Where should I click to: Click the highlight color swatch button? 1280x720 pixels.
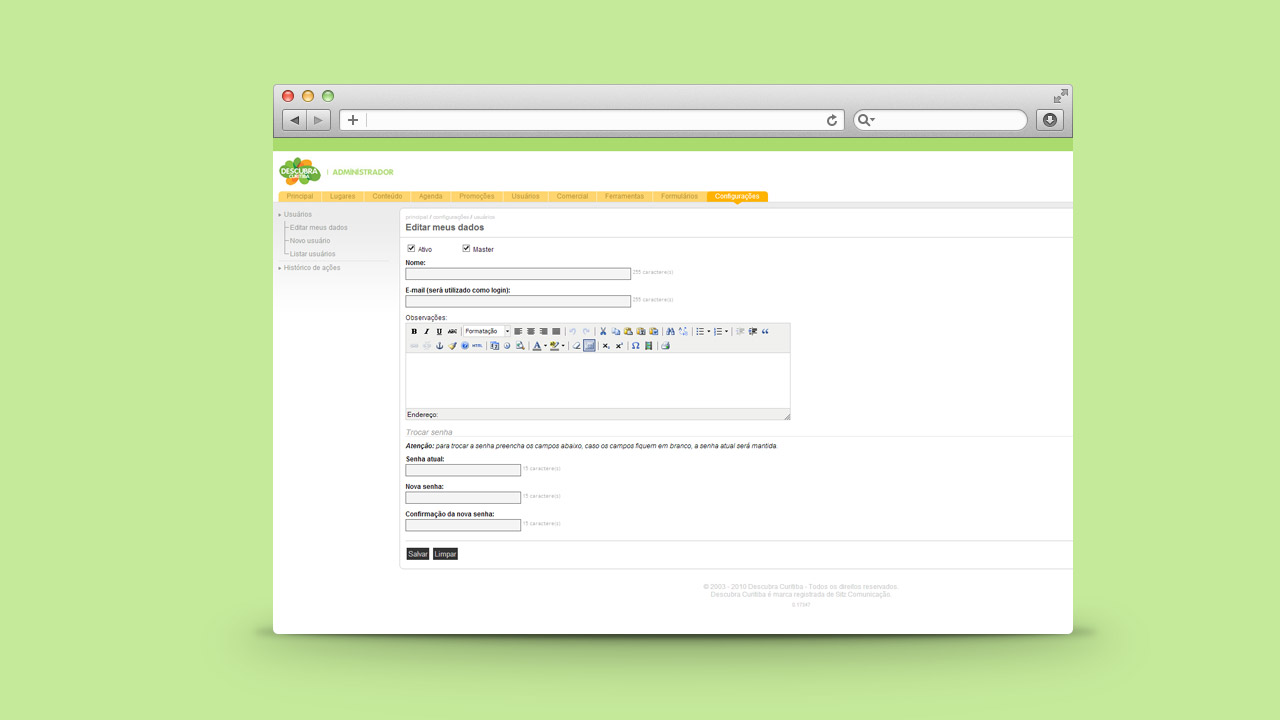pyautogui.click(x=555, y=346)
